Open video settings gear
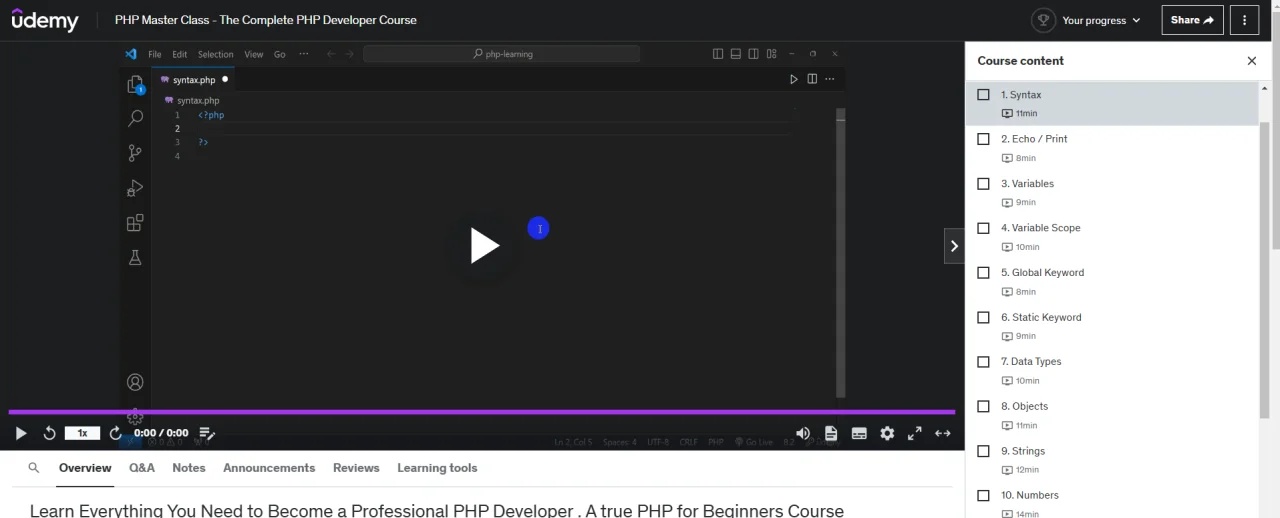This screenshot has height=518, width=1280. pyautogui.click(x=887, y=433)
